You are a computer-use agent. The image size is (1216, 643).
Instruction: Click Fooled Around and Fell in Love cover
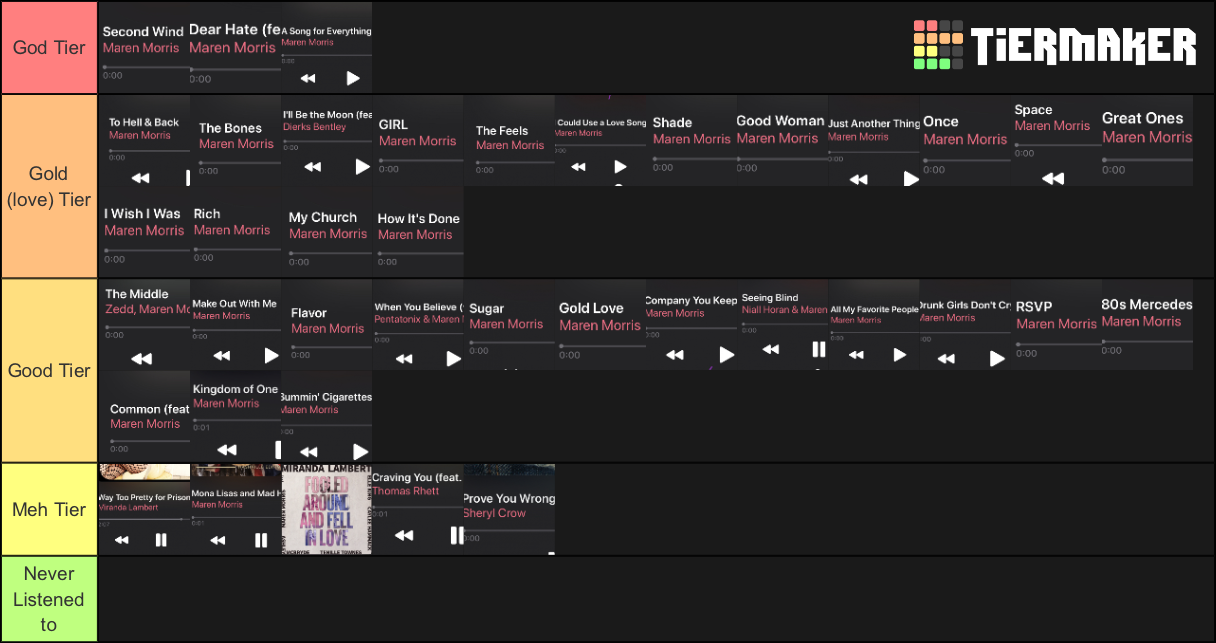click(326, 509)
